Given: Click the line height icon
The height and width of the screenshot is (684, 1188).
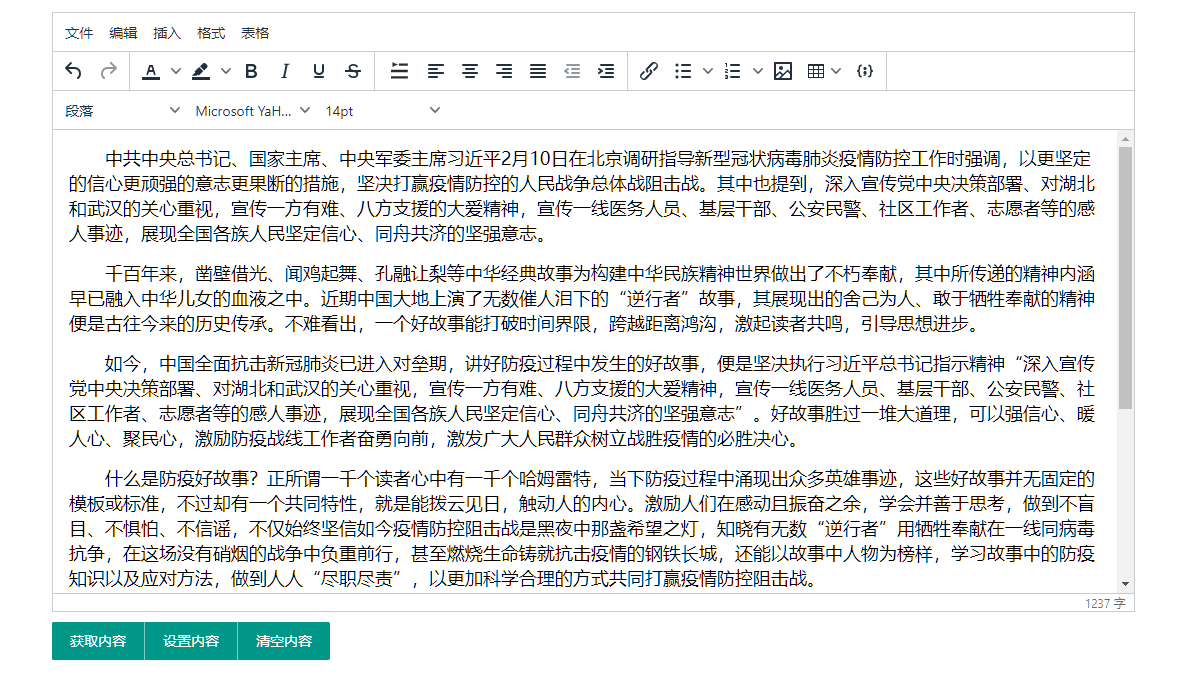Looking at the screenshot, I should 400,71.
